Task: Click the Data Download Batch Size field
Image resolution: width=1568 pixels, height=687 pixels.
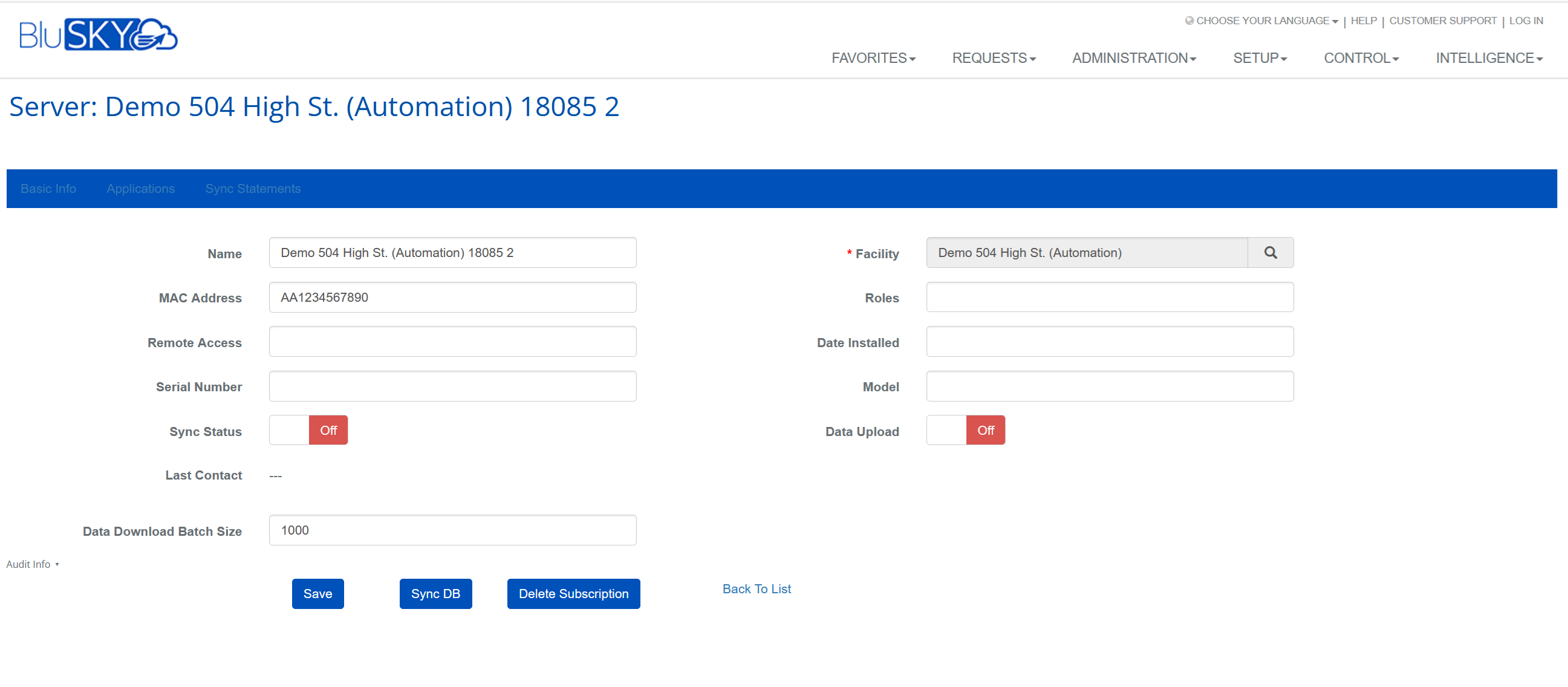Action: point(452,530)
